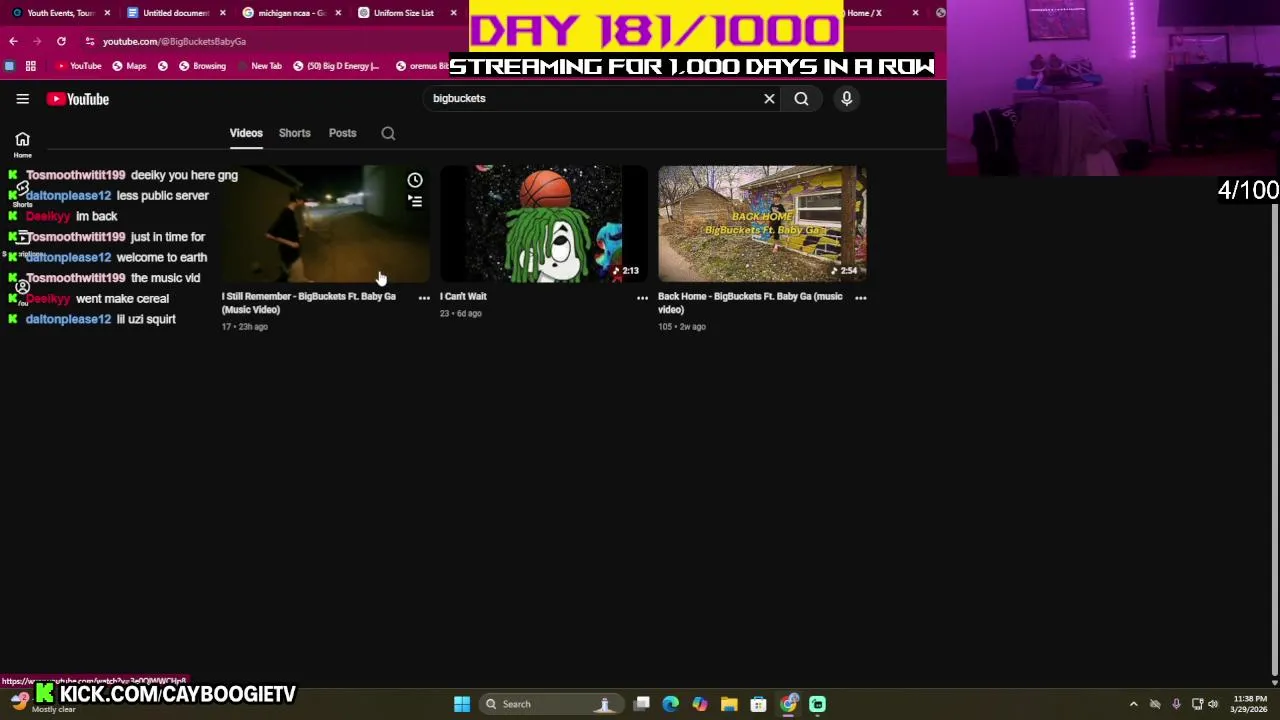The height and width of the screenshot is (720, 1280).
Task: Open the Browsing bookmark
Action: (202, 66)
